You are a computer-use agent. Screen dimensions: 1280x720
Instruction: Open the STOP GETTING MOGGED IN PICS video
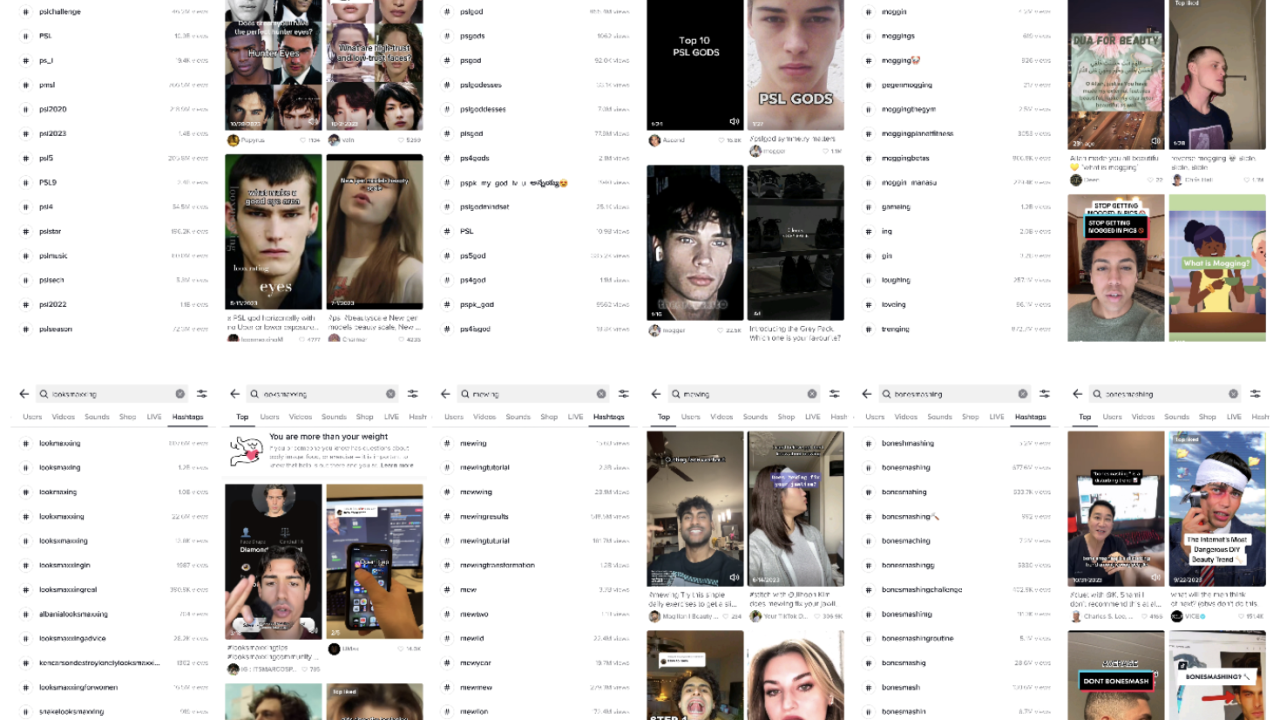point(1116,267)
